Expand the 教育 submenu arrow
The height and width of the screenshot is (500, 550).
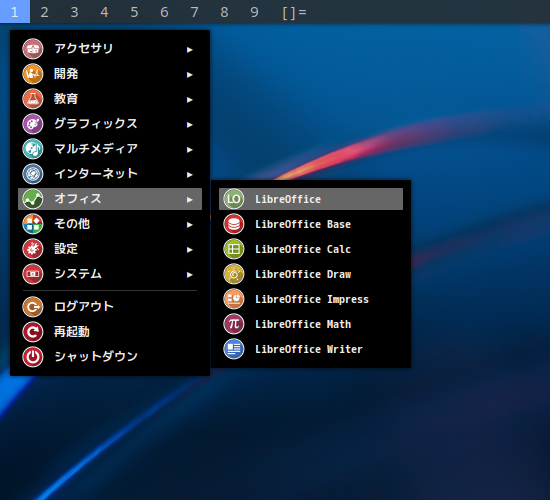tap(189, 100)
